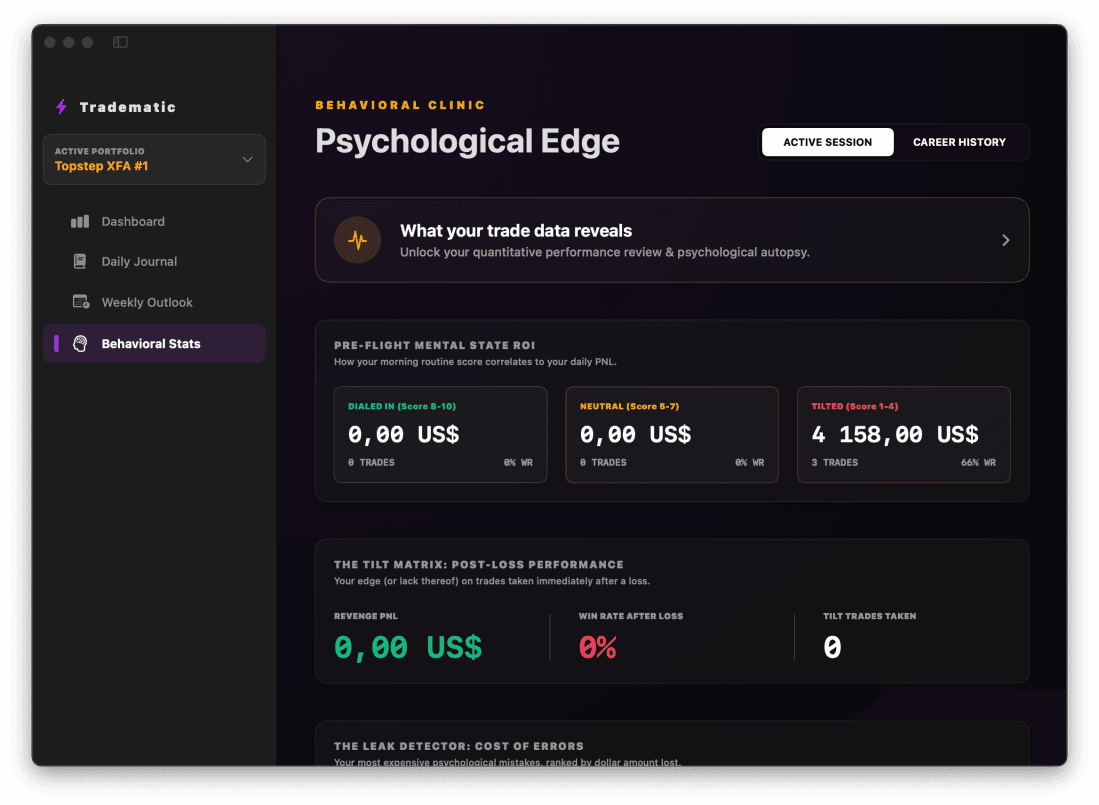Select the Neutral score card
The image size is (1099, 805).
pos(672,434)
